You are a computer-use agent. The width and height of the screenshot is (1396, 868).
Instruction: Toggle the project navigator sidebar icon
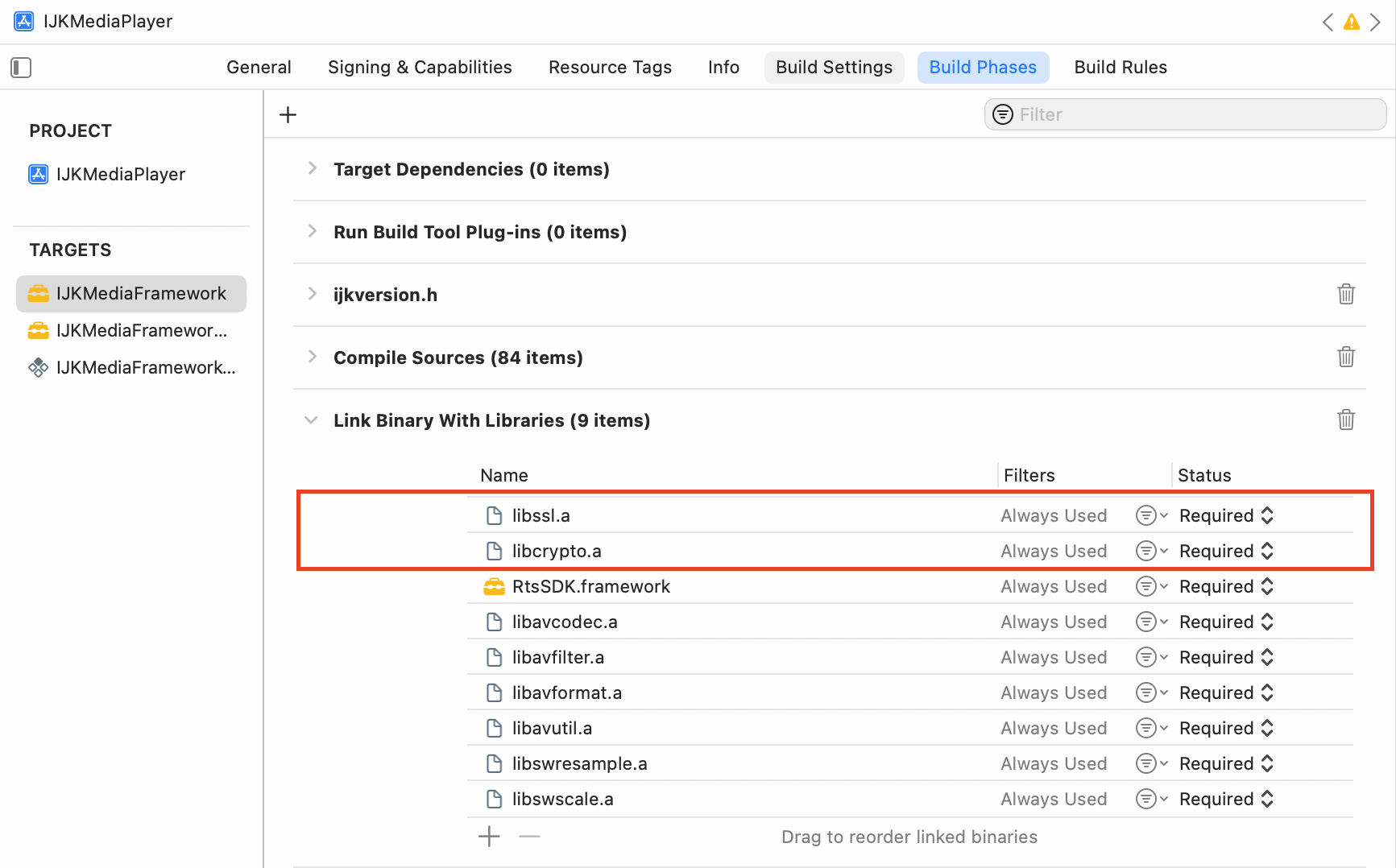[x=21, y=68]
